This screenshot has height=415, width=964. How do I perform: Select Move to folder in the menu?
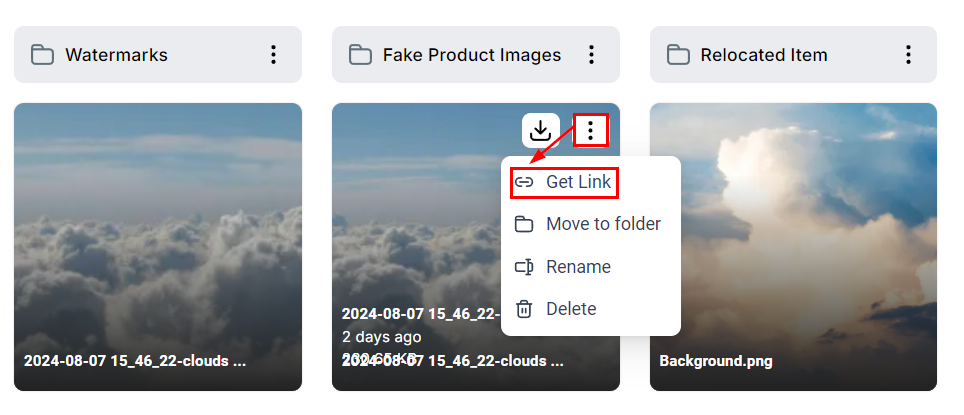click(591, 224)
